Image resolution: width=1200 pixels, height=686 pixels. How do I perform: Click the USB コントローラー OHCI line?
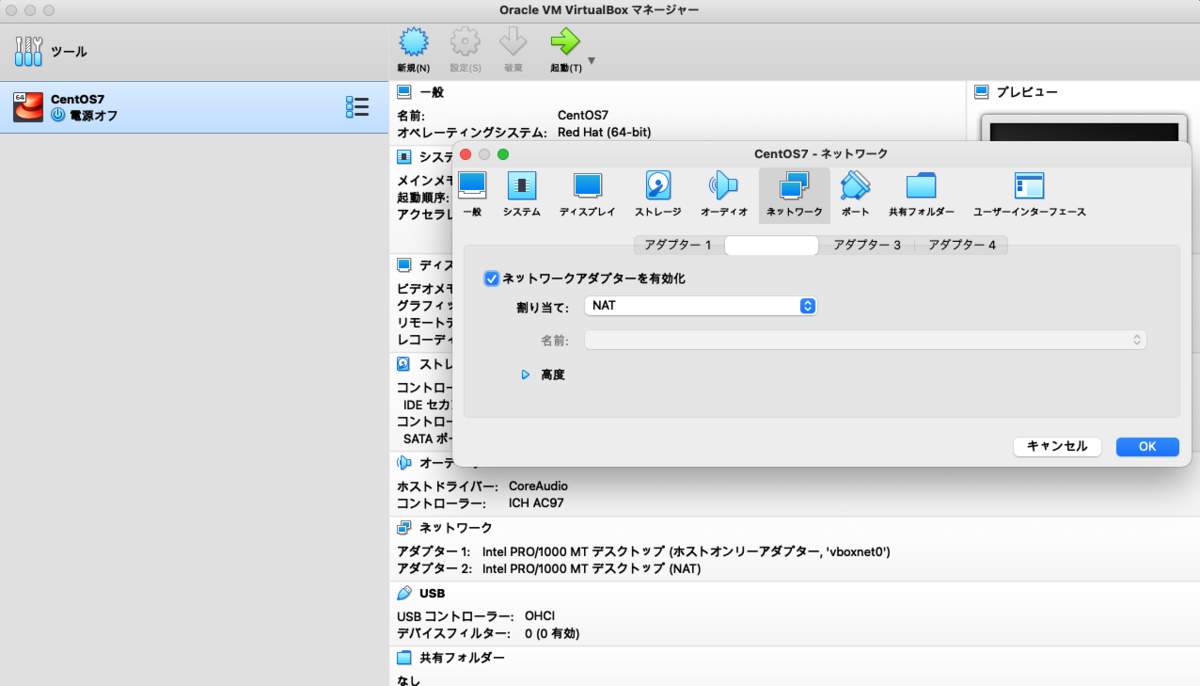[x=476, y=616]
